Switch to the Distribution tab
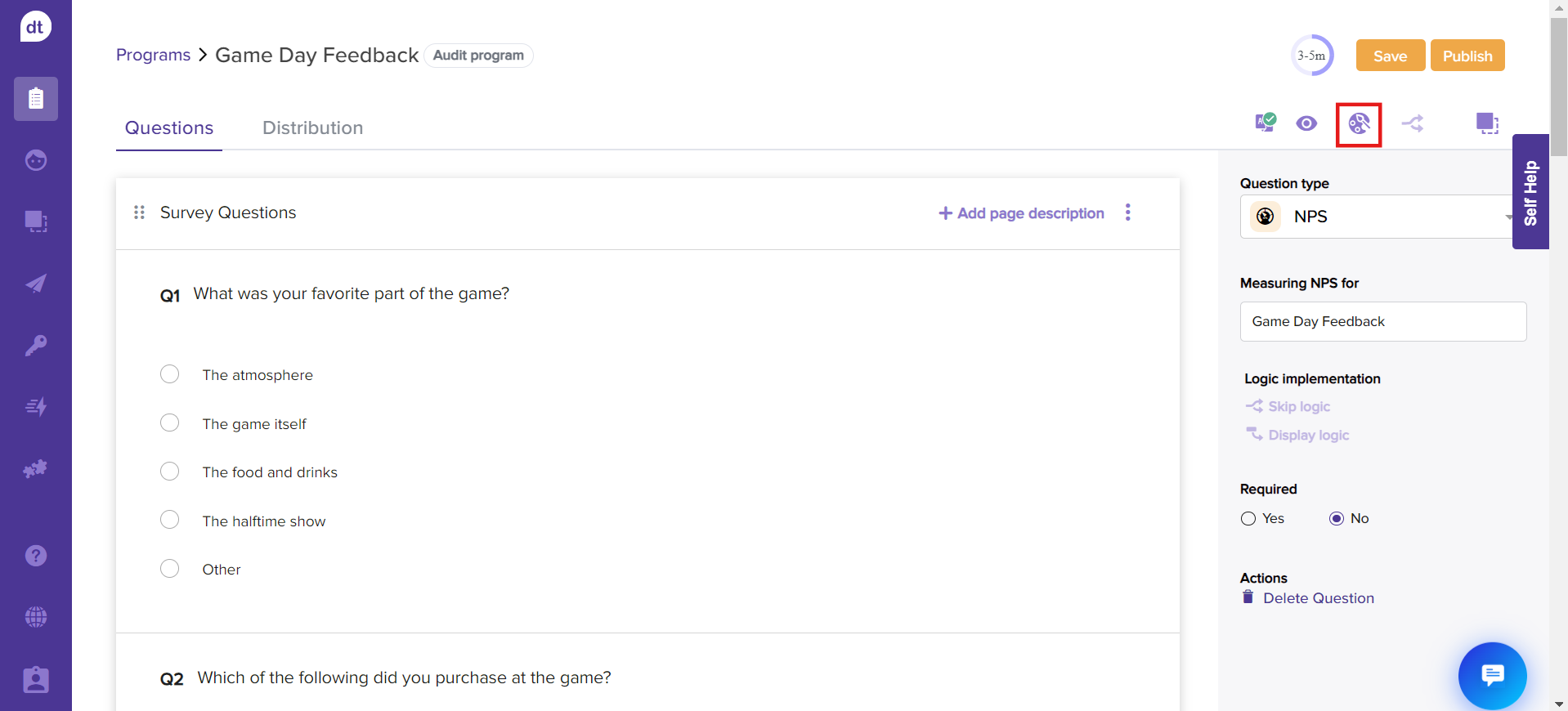1568x711 pixels. [x=312, y=128]
